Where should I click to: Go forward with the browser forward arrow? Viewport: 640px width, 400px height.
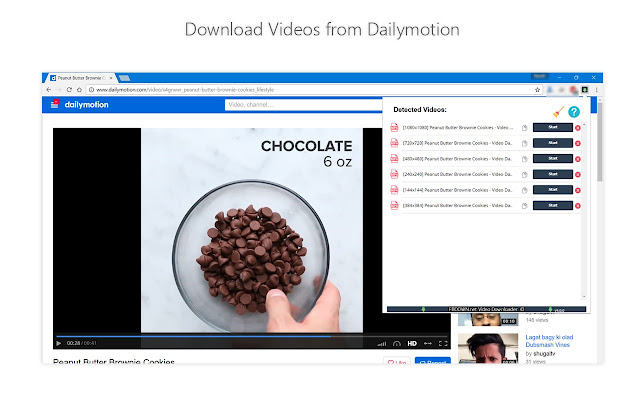pos(59,89)
